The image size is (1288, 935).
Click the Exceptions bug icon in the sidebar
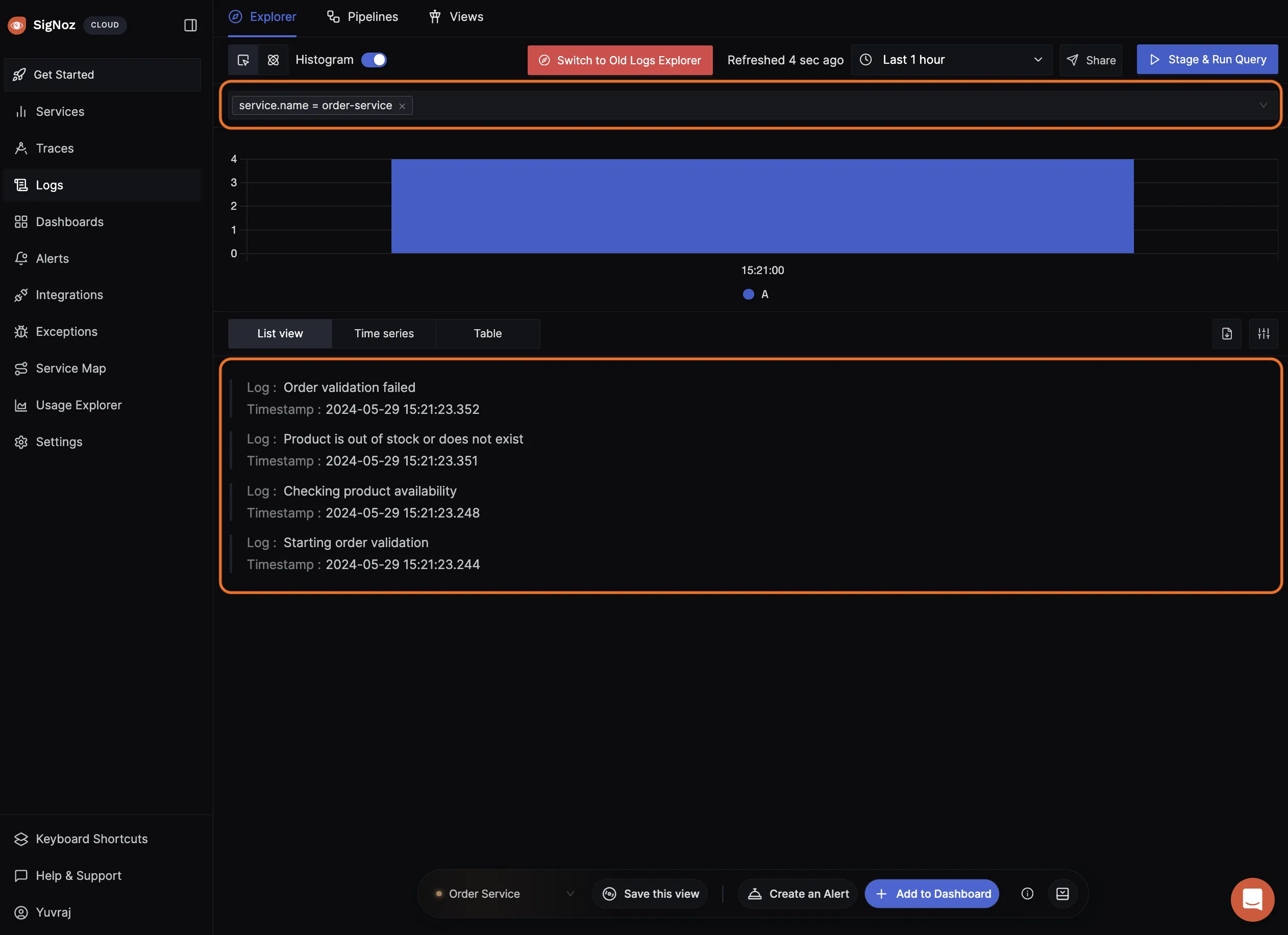pos(21,332)
